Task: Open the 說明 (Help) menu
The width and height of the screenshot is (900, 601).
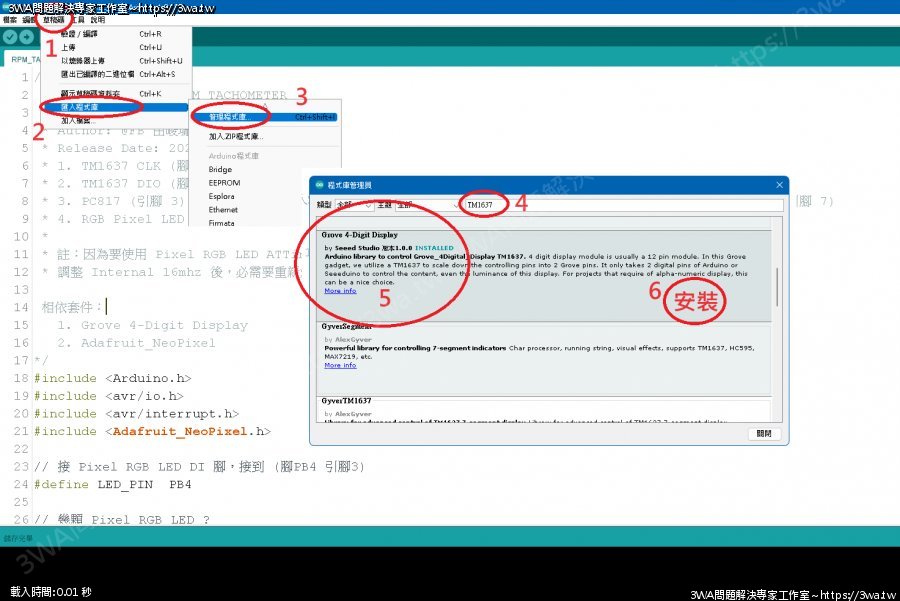Action: (x=97, y=19)
